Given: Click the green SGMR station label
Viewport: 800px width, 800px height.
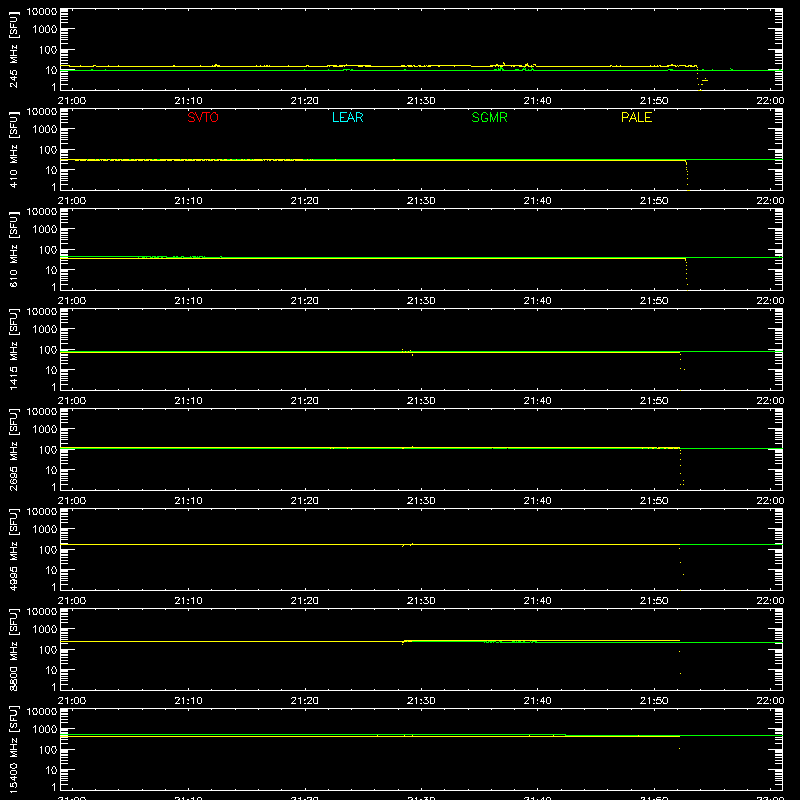Looking at the screenshot, I should pyautogui.click(x=489, y=117).
